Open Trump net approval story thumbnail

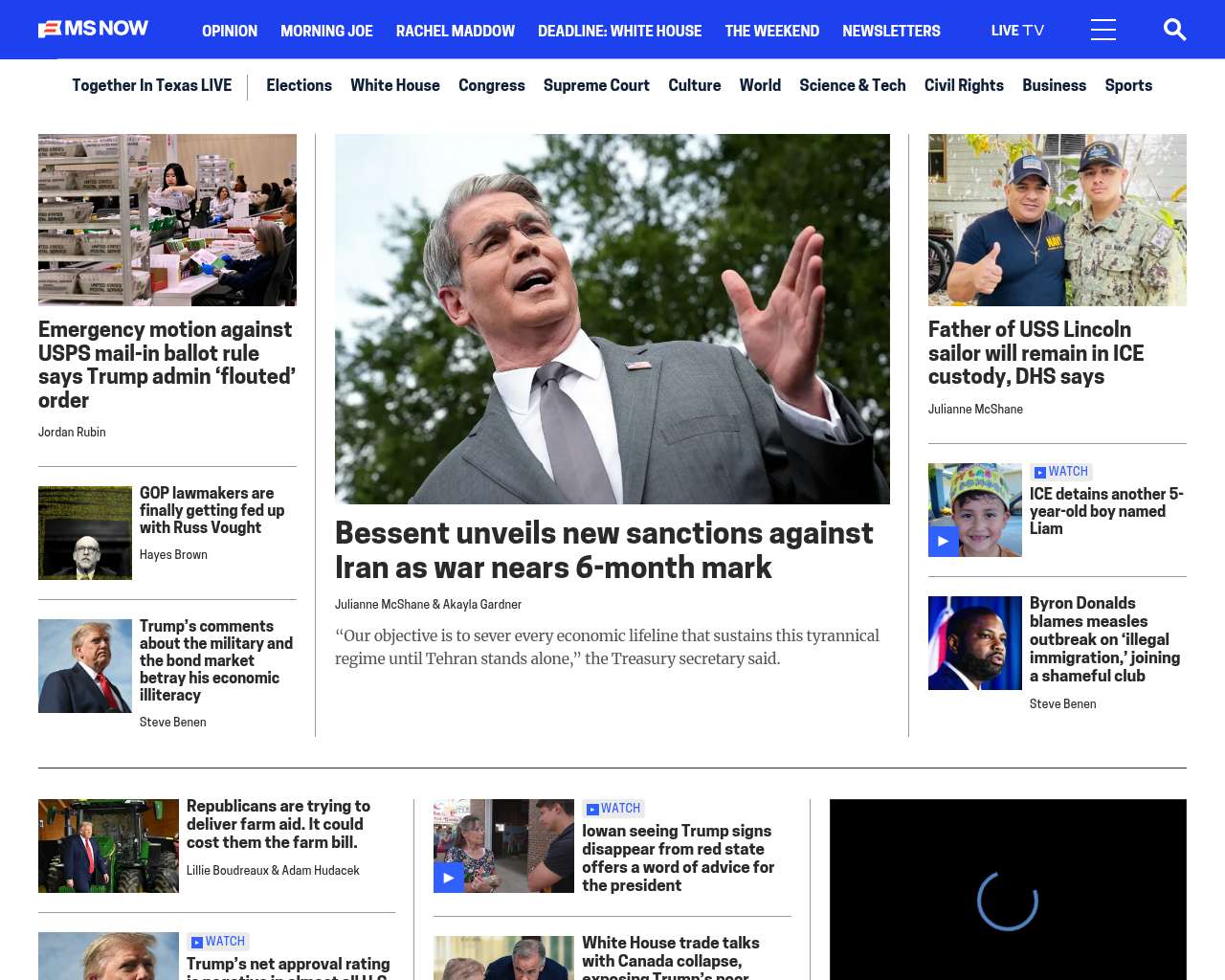[108, 956]
